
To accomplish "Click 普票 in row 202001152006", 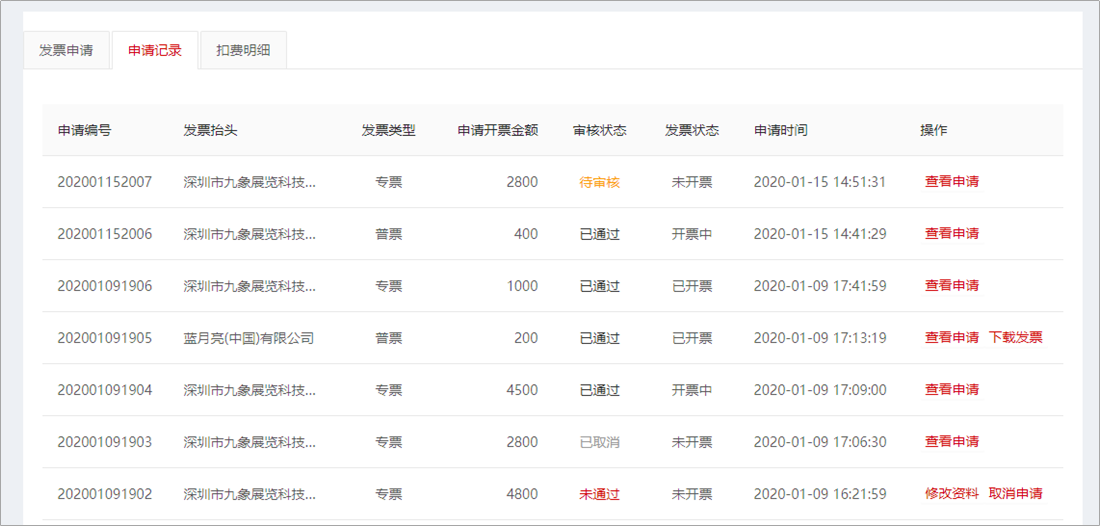I will pos(389,234).
